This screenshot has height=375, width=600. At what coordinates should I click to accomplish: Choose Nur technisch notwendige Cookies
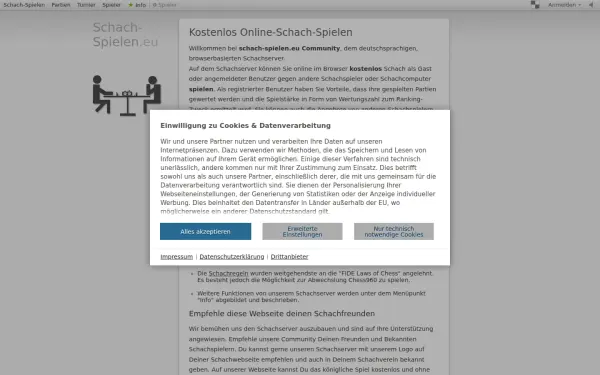(394, 232)
